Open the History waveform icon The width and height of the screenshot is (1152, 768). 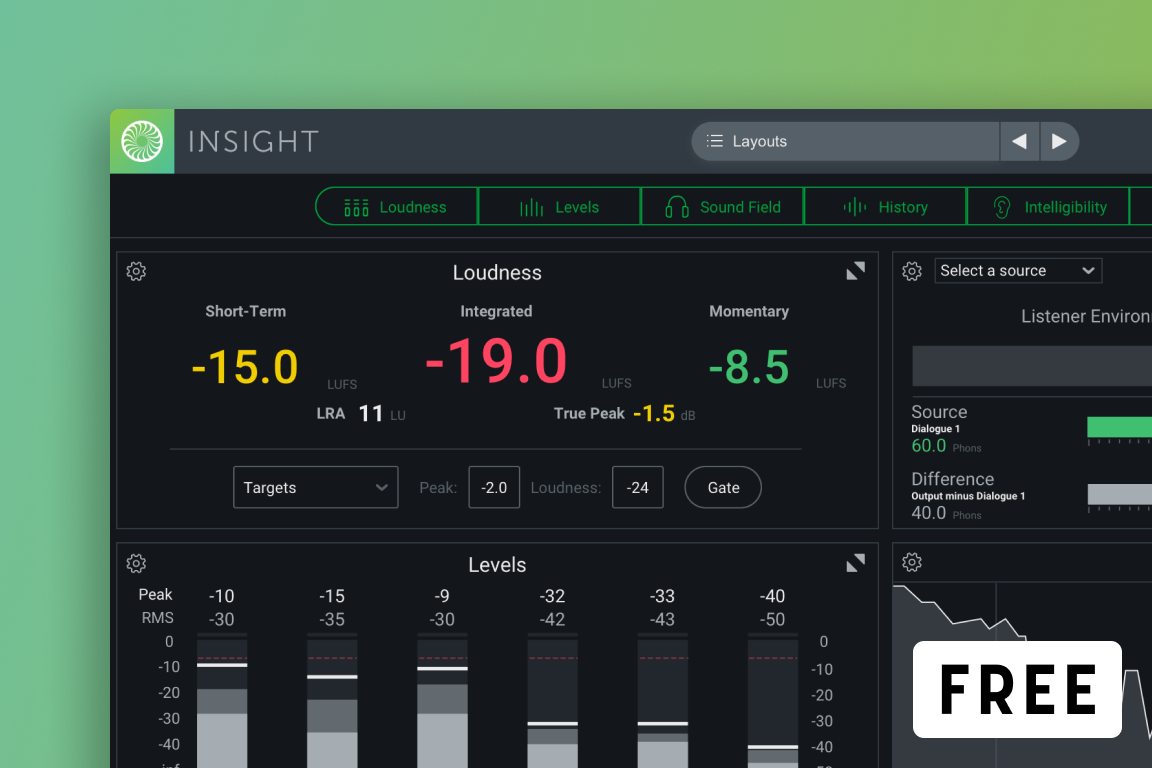coord(855,206)
